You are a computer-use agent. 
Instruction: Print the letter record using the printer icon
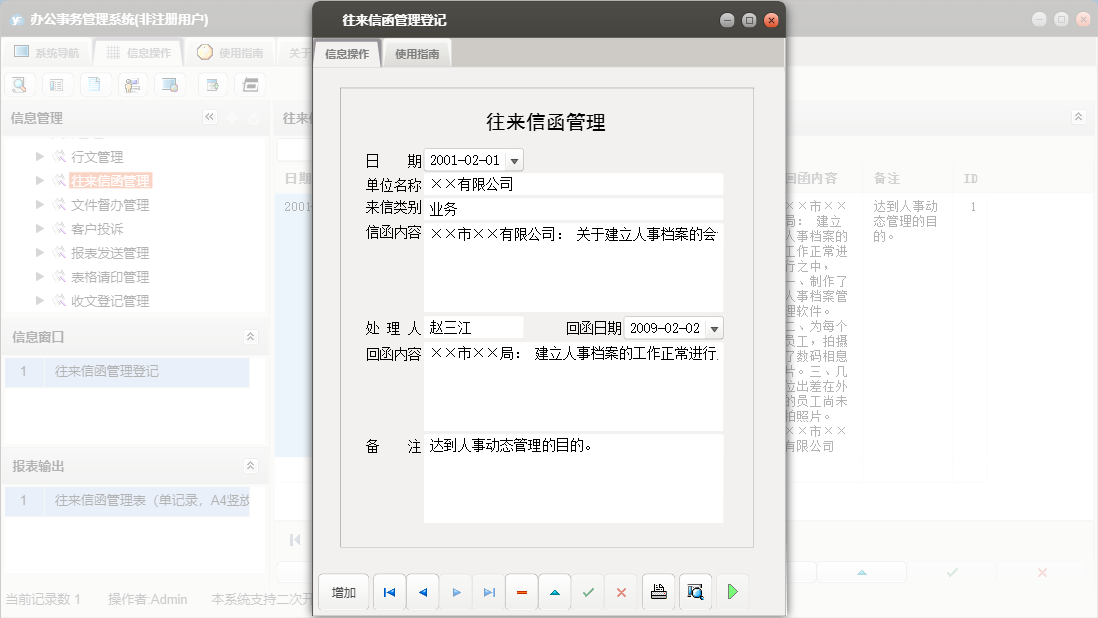pyautogui.click(x=658, y=592)
